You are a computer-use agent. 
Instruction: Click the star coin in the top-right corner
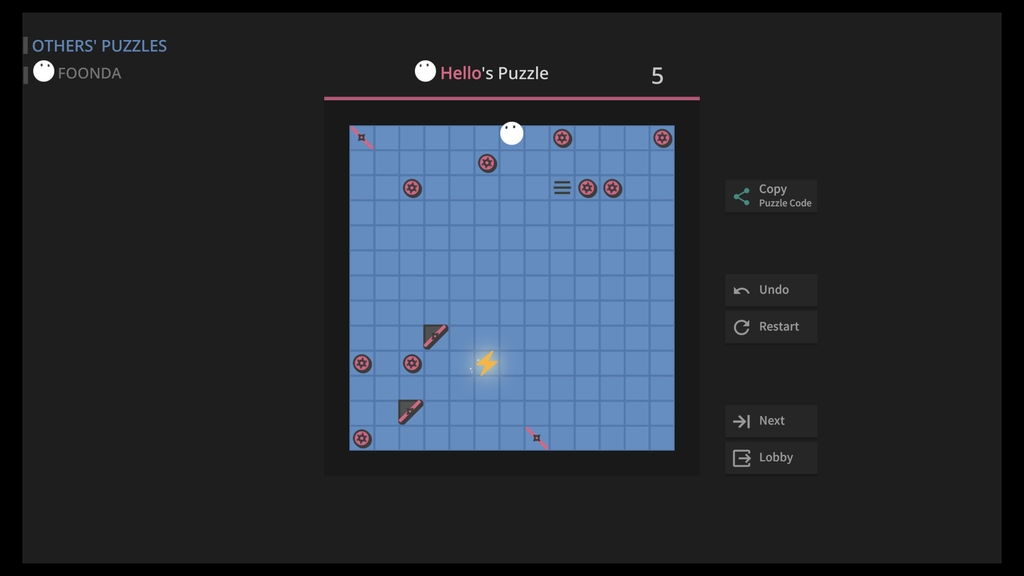pyautogui.click(x=662, y=138)
